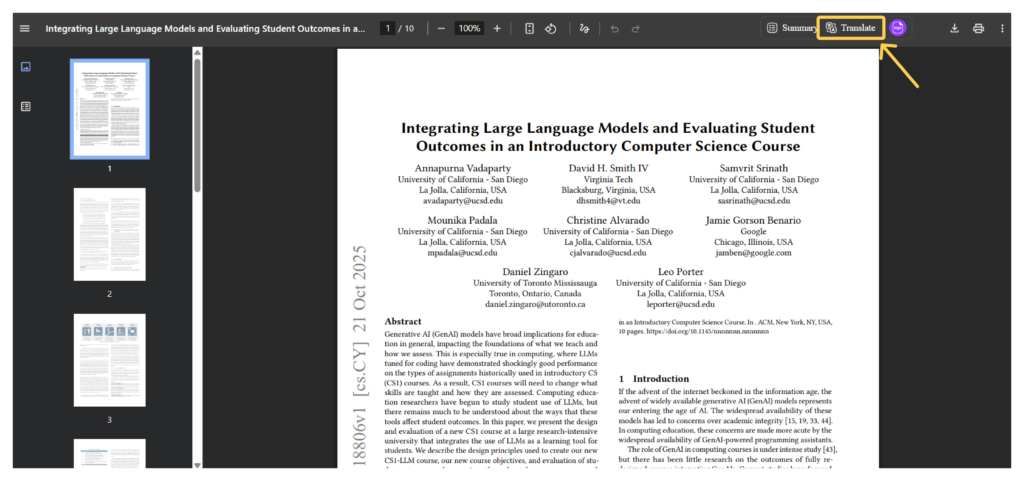
Task: Click the avadaparty@ucsd.edu email address
Action: pos(462,200)
